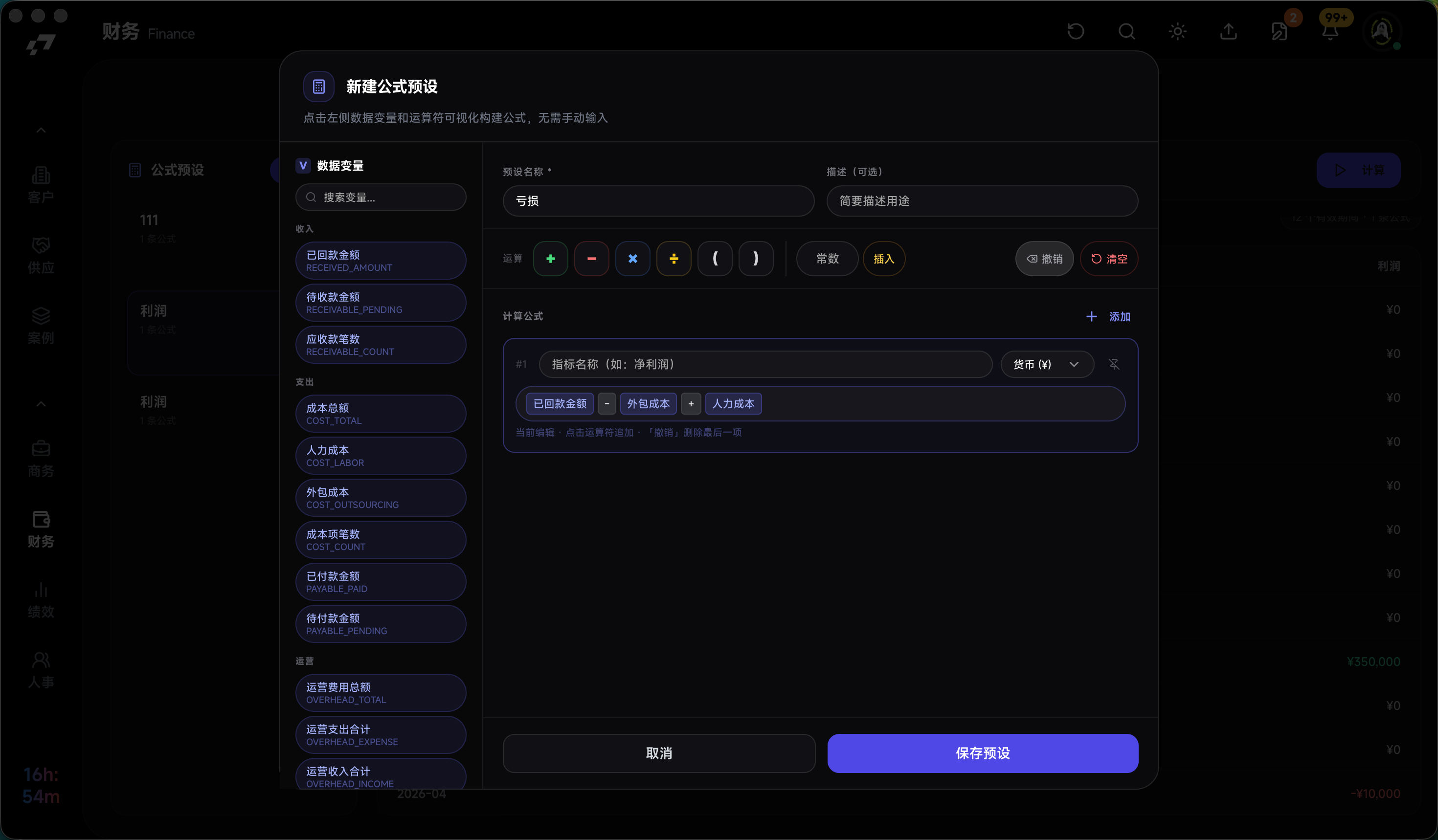Click the app logo in the sidebar
The image size is (1438, 840).
41,44
